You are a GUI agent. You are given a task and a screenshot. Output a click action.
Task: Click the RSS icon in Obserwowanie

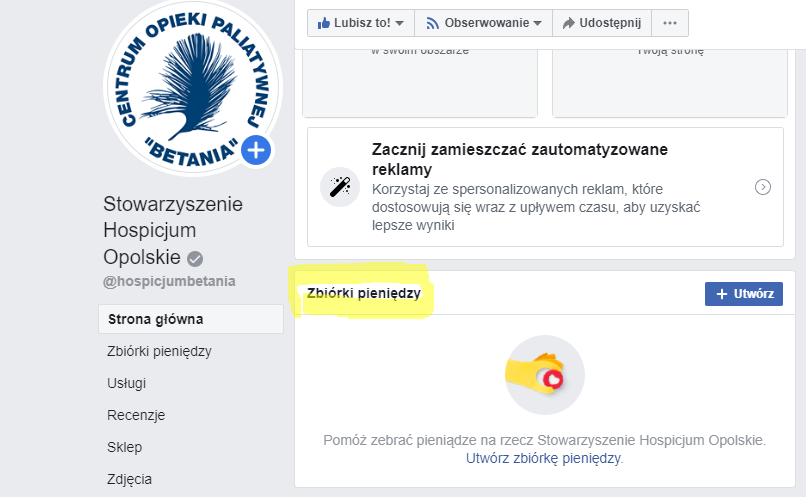pyautogui.click(x=433, y=23)
